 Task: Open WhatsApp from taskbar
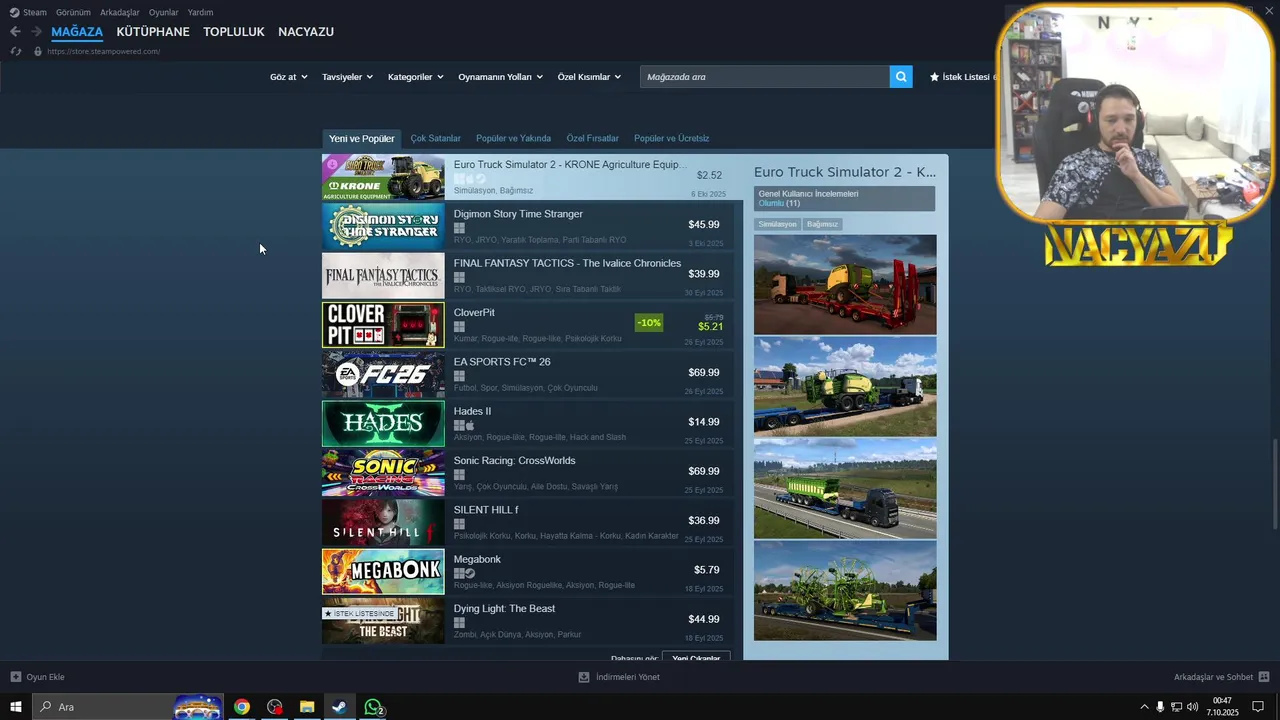pyautogui.click(x=373, y=707)
